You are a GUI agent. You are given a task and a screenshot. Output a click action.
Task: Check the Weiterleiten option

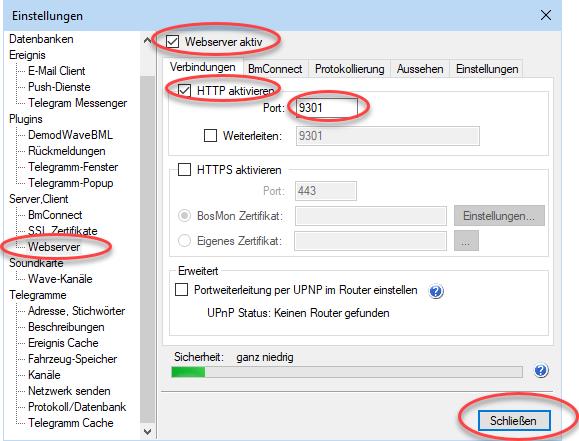click(210, 136)
